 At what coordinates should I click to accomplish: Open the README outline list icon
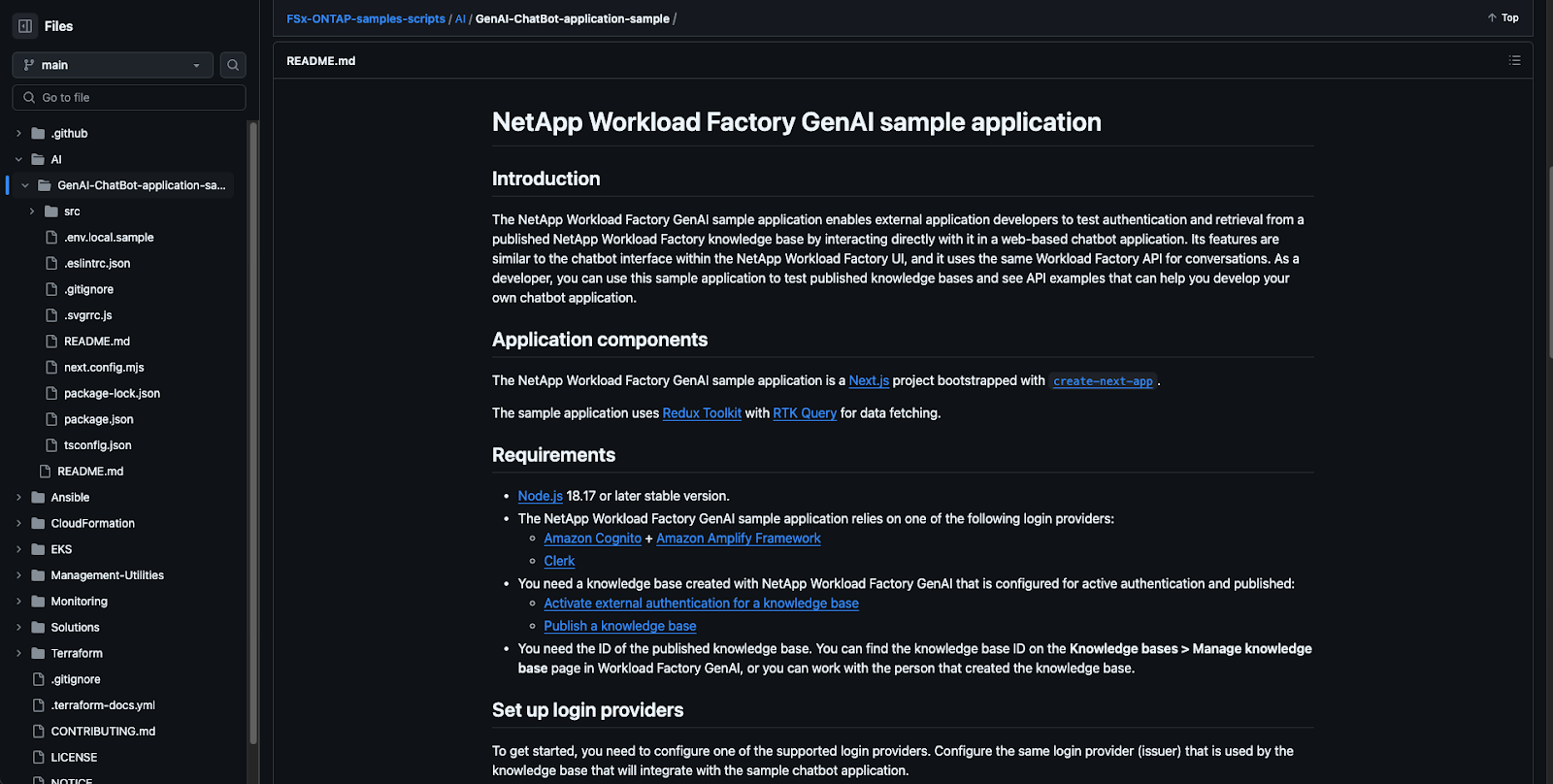point(1514,60)
